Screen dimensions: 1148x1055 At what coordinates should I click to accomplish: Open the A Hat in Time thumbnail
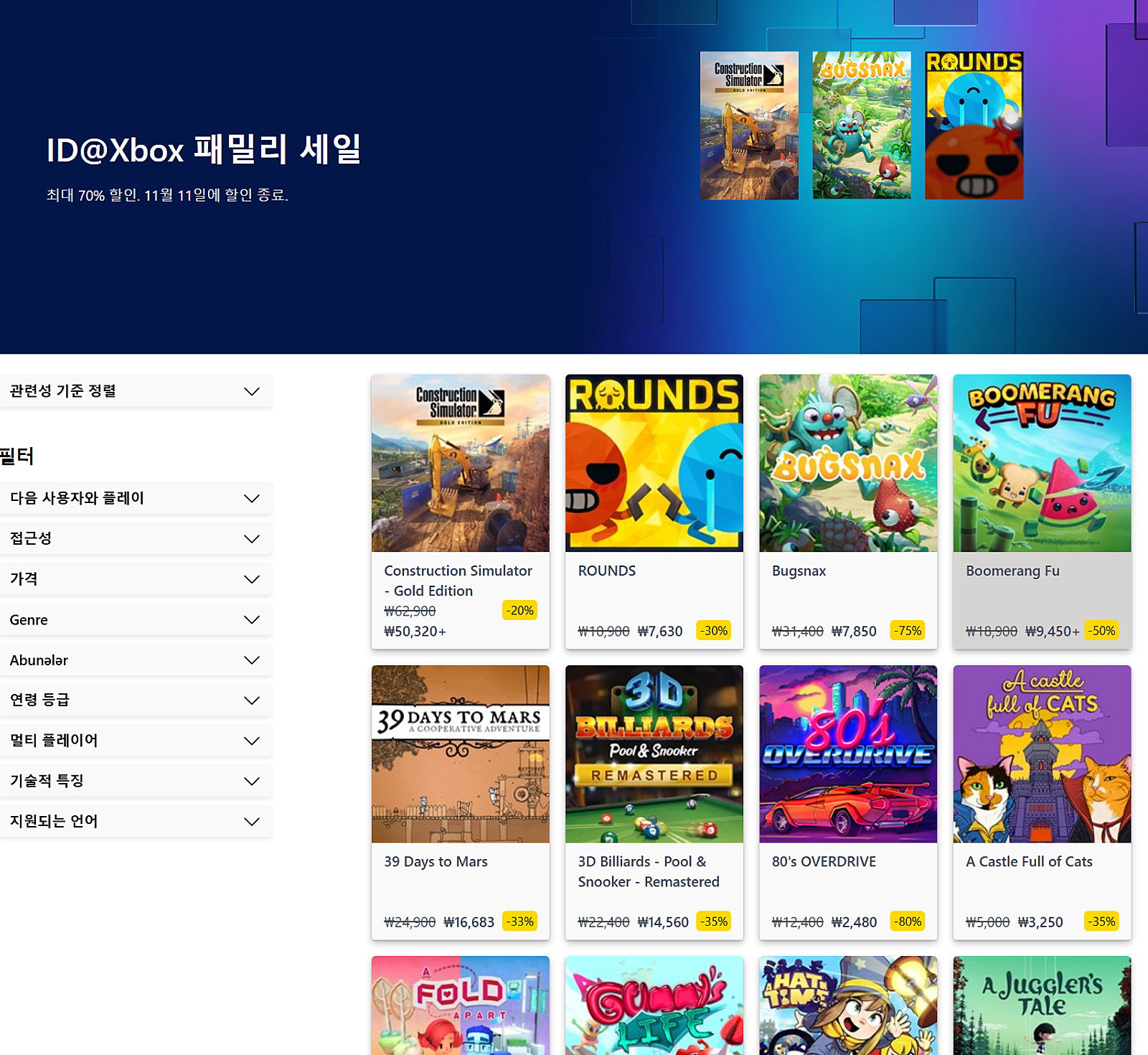click(848, 1005)
